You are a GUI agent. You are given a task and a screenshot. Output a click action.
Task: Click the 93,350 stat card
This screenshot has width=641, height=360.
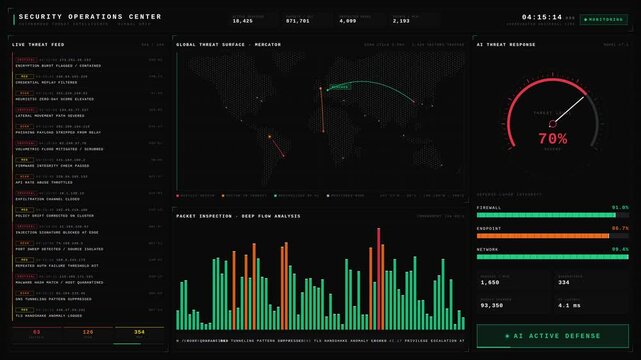point(513,303)
